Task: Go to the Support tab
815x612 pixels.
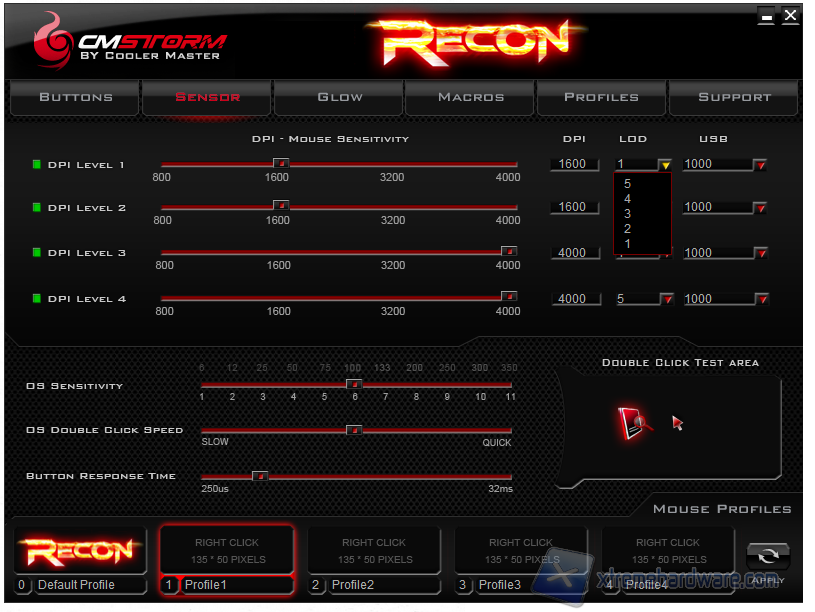Action: (x=734, y=97)
